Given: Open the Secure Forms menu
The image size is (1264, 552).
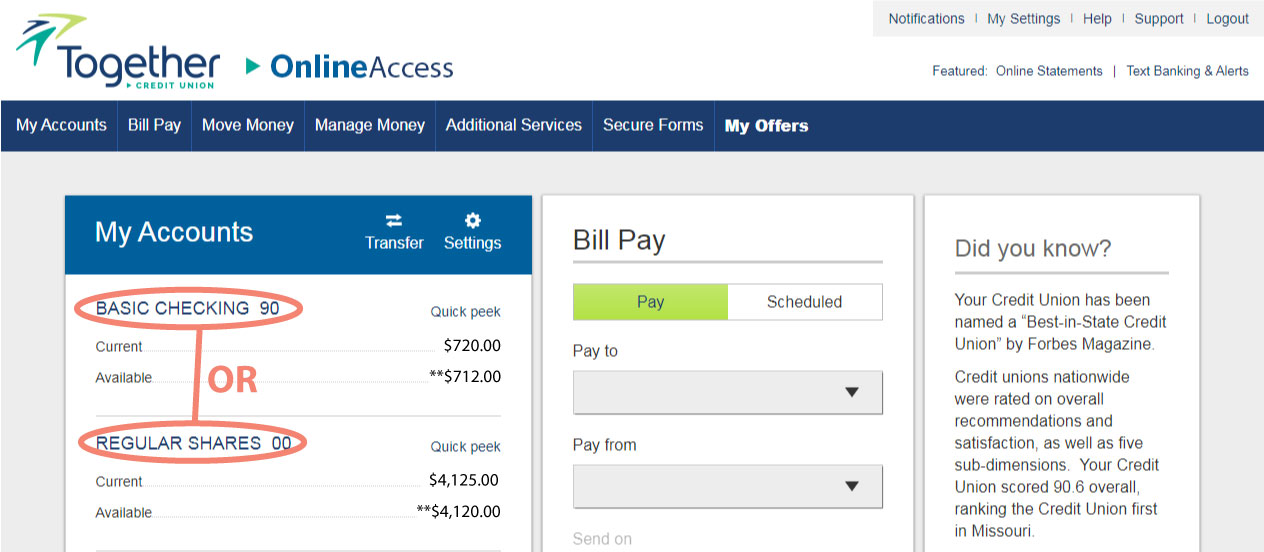Looking at the screenshot, I should pos(653,126).
